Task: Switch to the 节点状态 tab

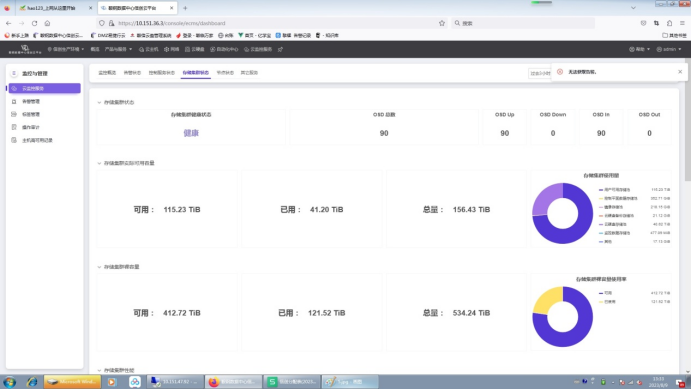Action: [x=225, y=73]
